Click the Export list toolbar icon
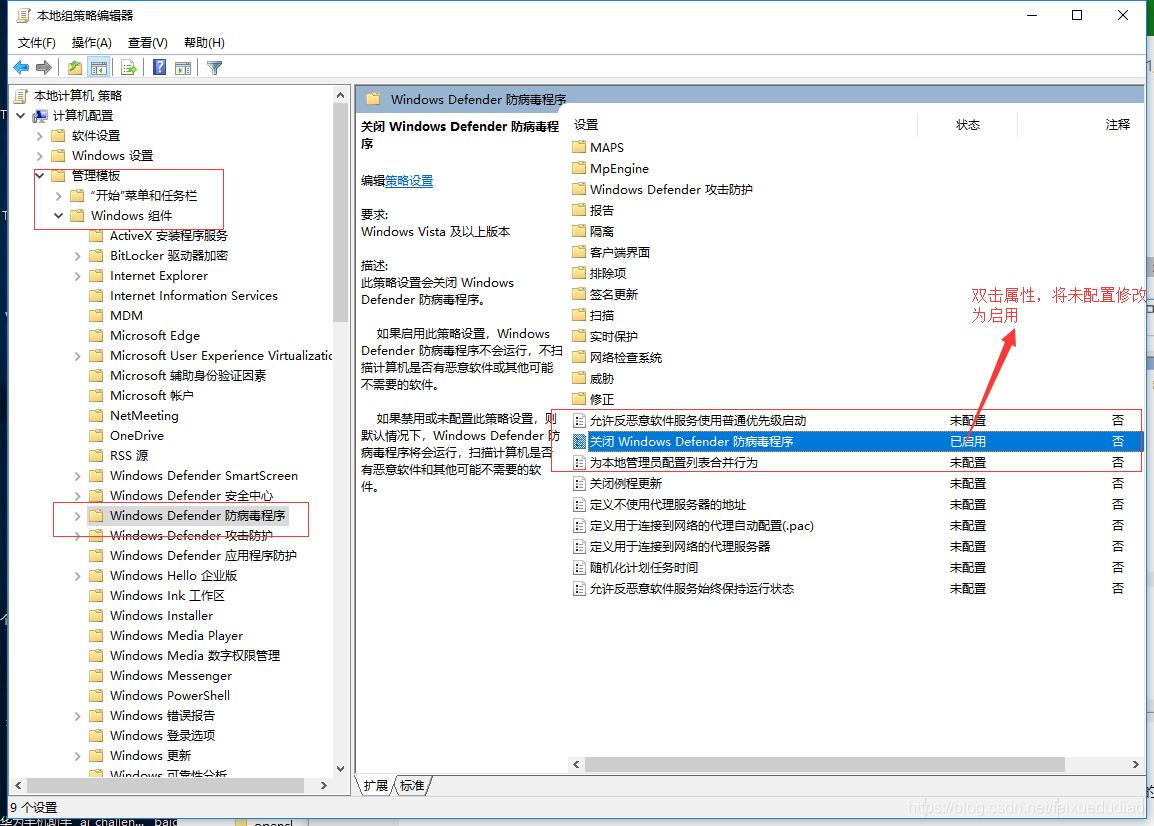 tap(129, 68)
